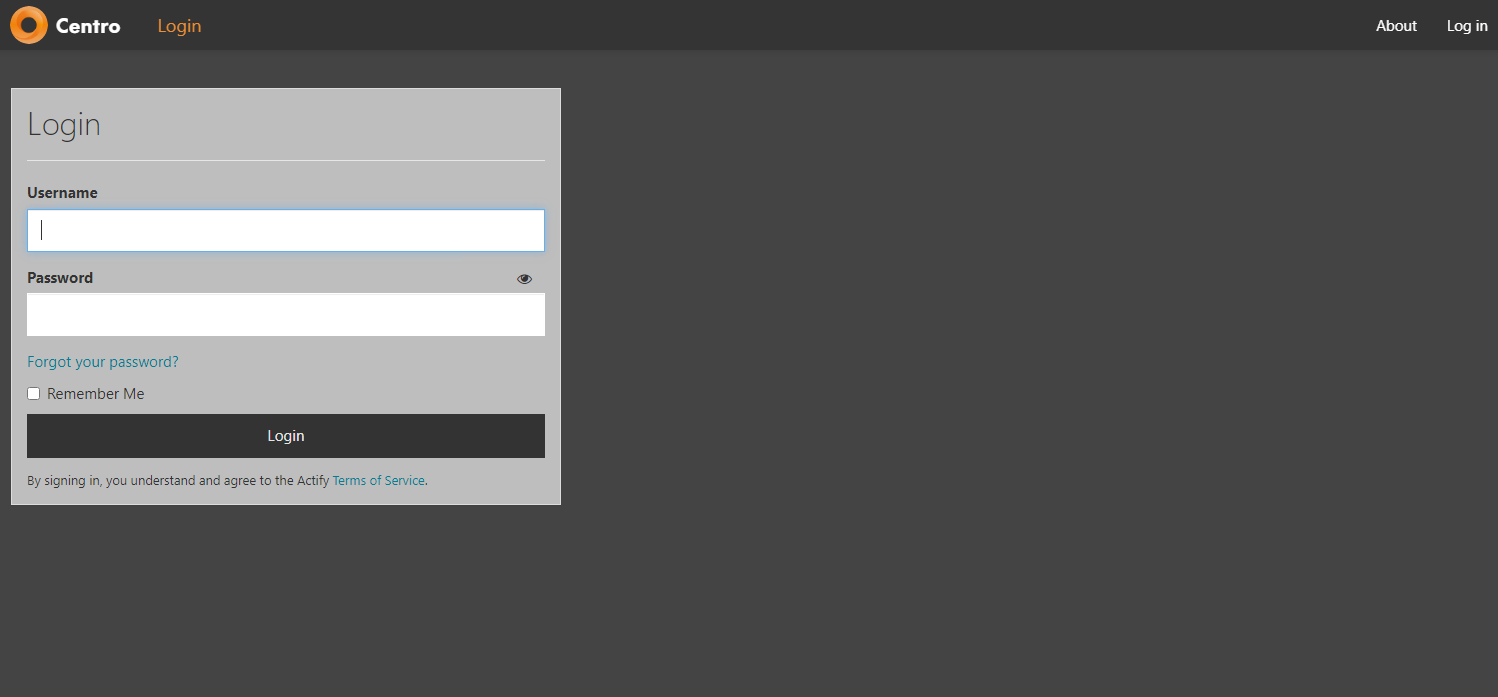Select Log in at top right
The image size is (1498, 697).
[1467, 26]
